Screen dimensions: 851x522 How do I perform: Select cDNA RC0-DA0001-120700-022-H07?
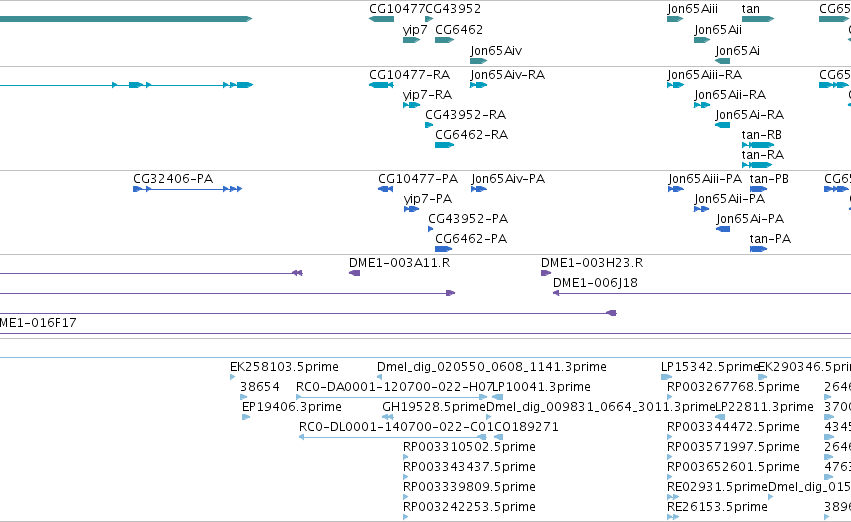click(x=394, y=387)
